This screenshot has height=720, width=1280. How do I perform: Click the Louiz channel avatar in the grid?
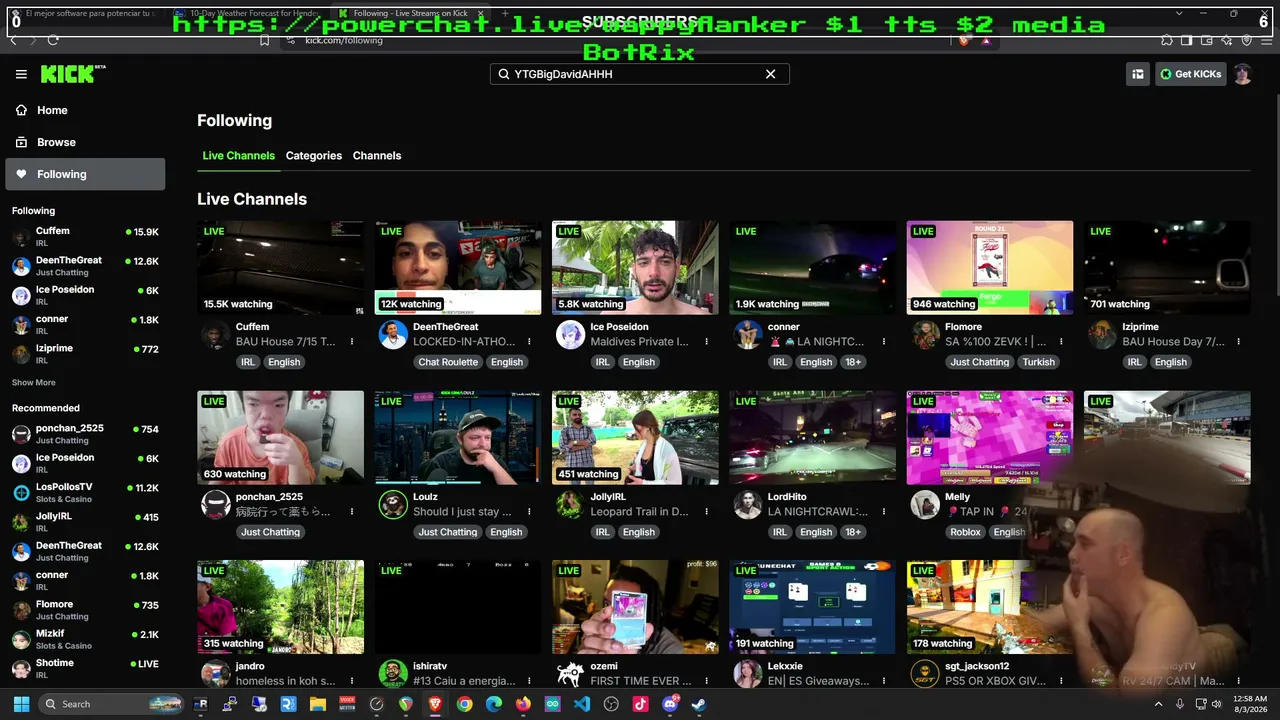393,505
